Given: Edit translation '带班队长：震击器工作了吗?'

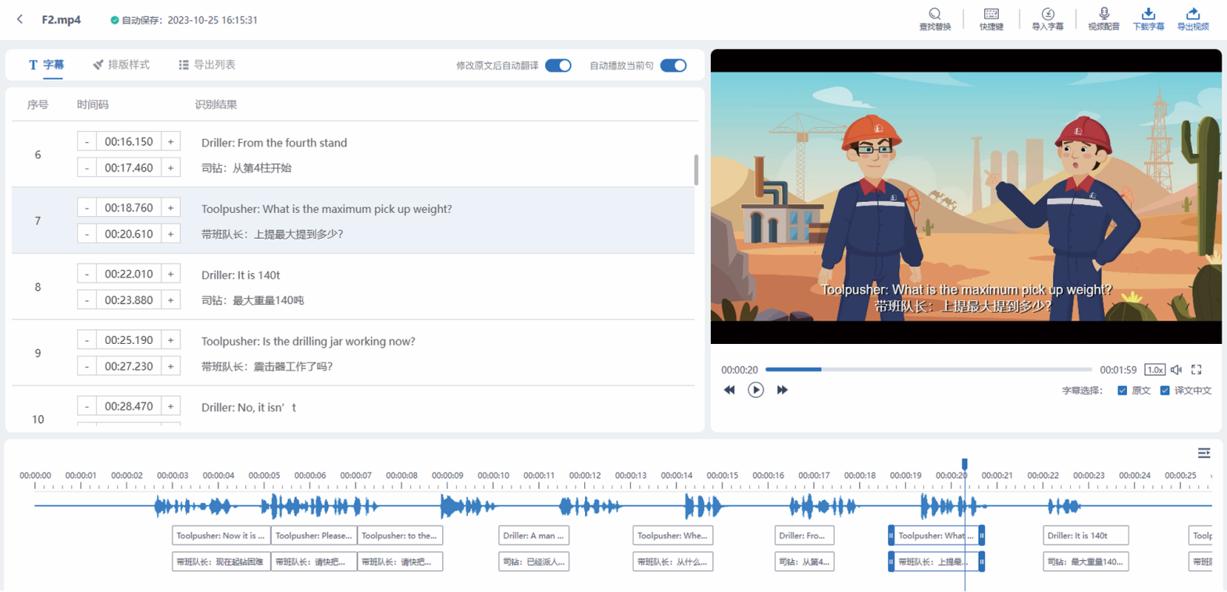Looking at the screenshot, I should point(267,366).
